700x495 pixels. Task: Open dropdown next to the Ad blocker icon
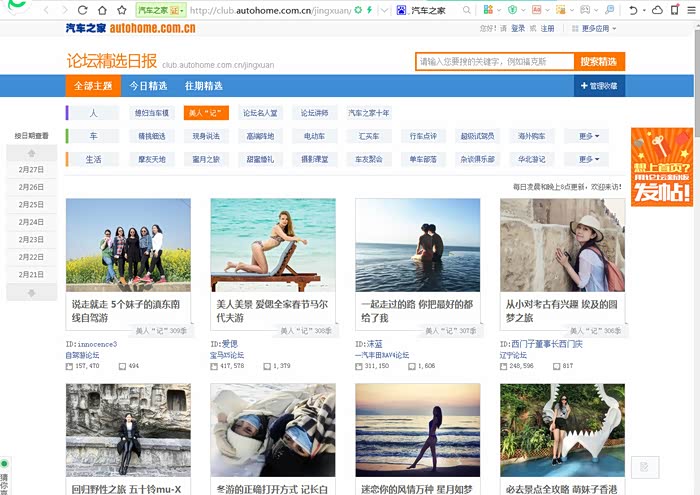pyautogui.click(x=547, y=10)
